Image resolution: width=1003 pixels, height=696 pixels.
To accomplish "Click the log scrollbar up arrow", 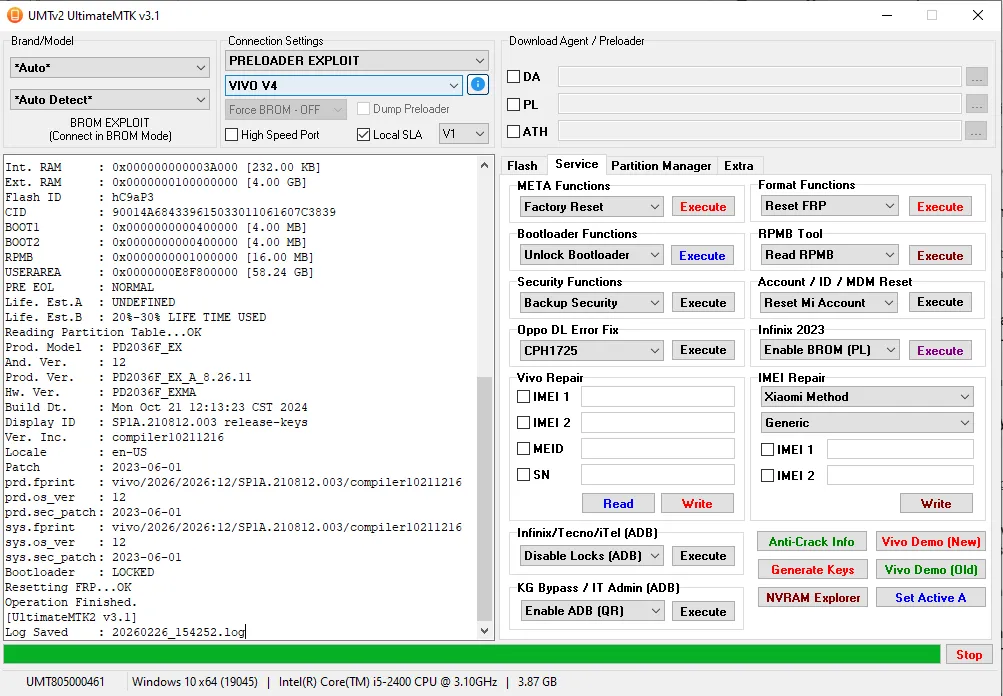I will 485,165.
